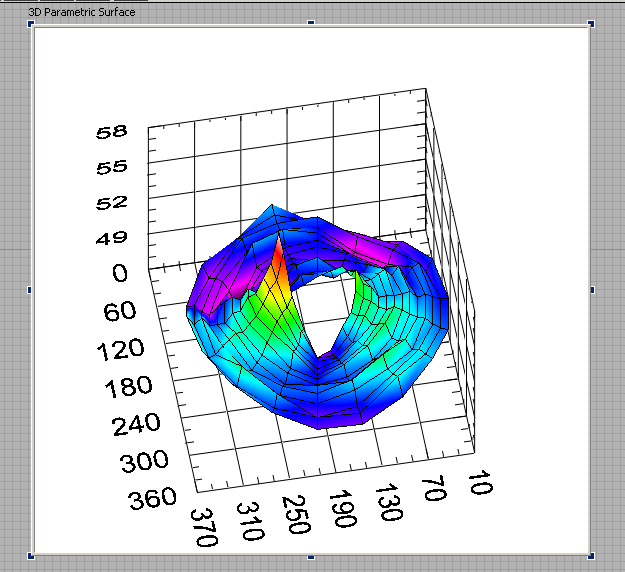Click the axis value '120'
Viewport: 625px width, 572px height.
[120, 349]
